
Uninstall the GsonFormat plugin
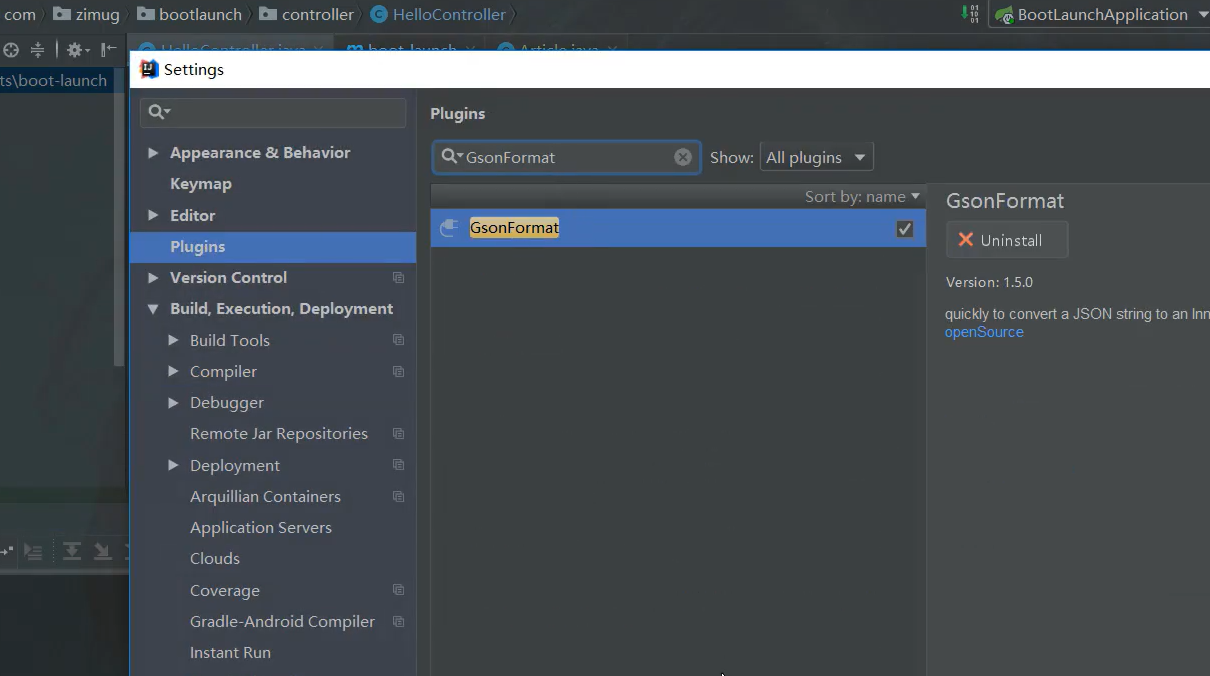coord(1007,240)
